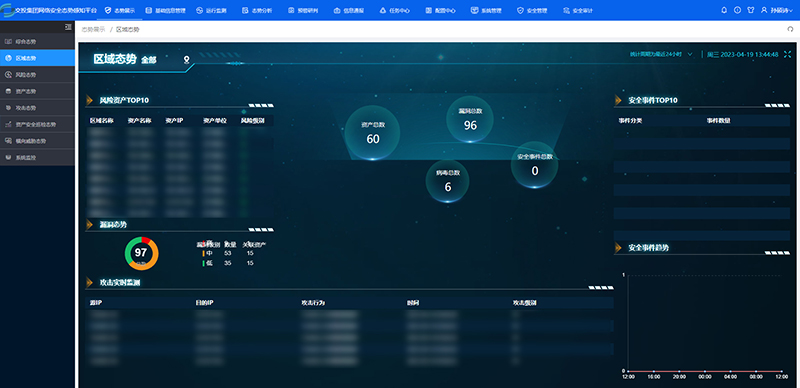Screen dimensions: 800x388
Task: Click the vulnerability donut chart showing 97
Action: tap(141, 253)
